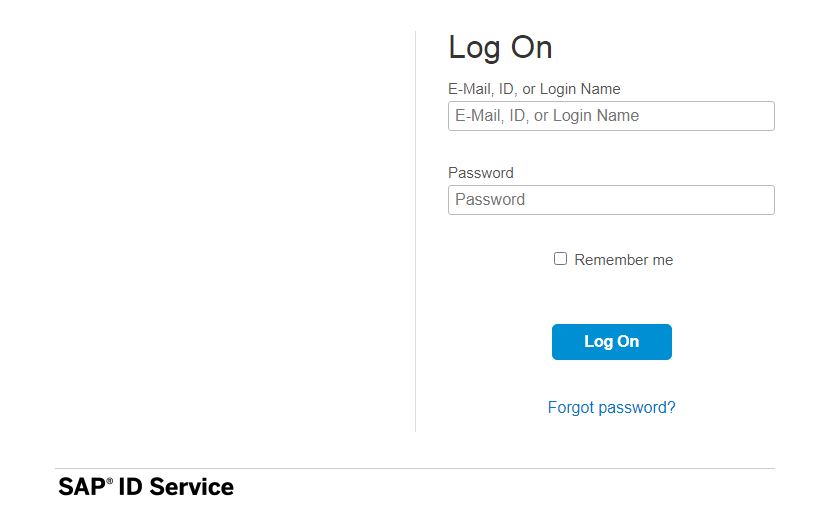Click the "Remember me" label text
The height and width of the screenshot is (525, 821).
tap(623, 260)
